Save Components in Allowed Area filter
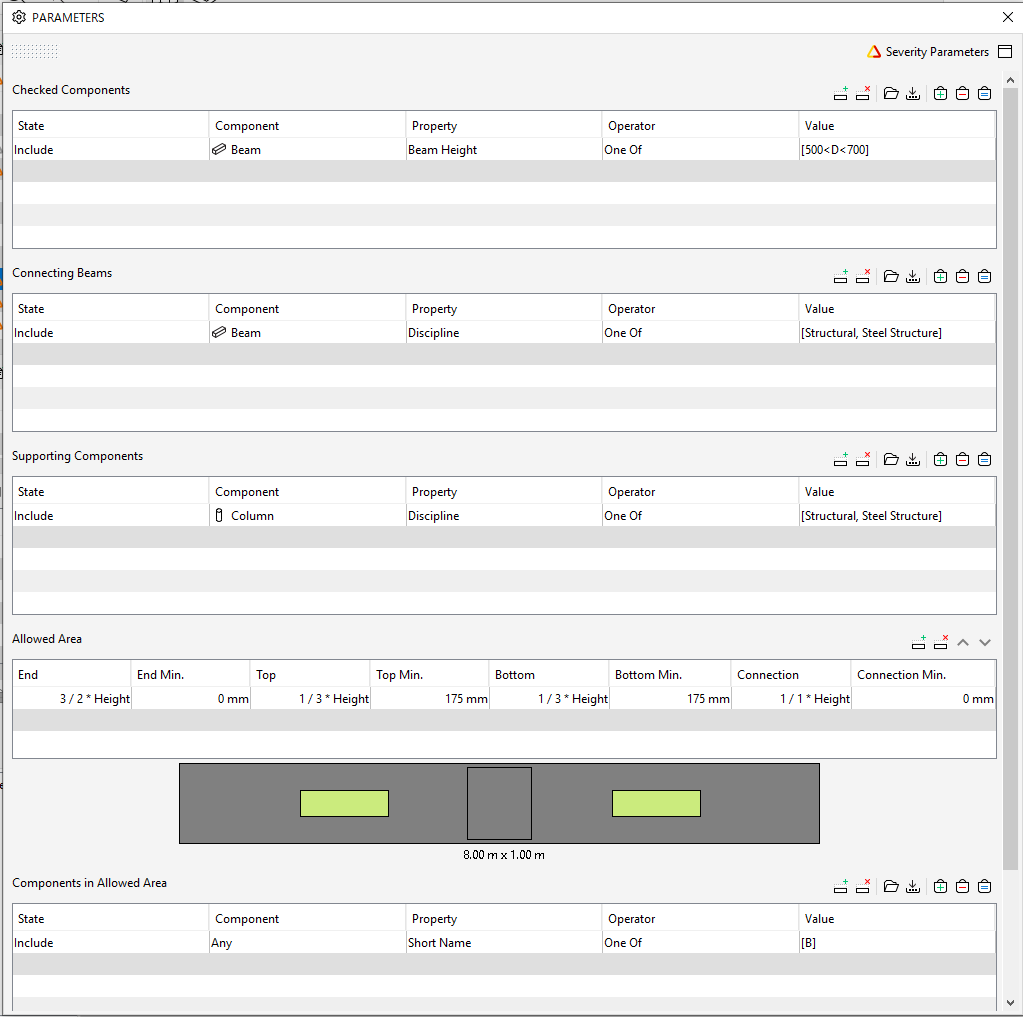Screen dimensions: 1023x1017 (913, 887)
